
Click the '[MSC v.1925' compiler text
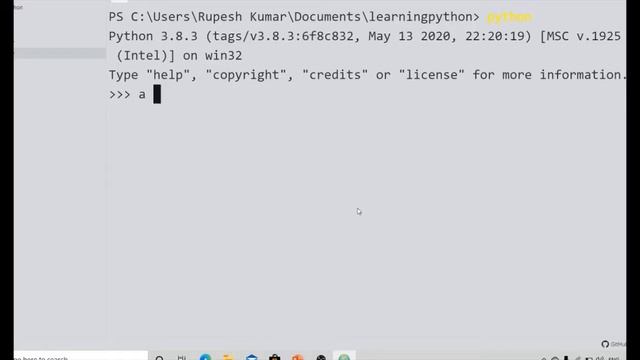[x=580, y=36]
